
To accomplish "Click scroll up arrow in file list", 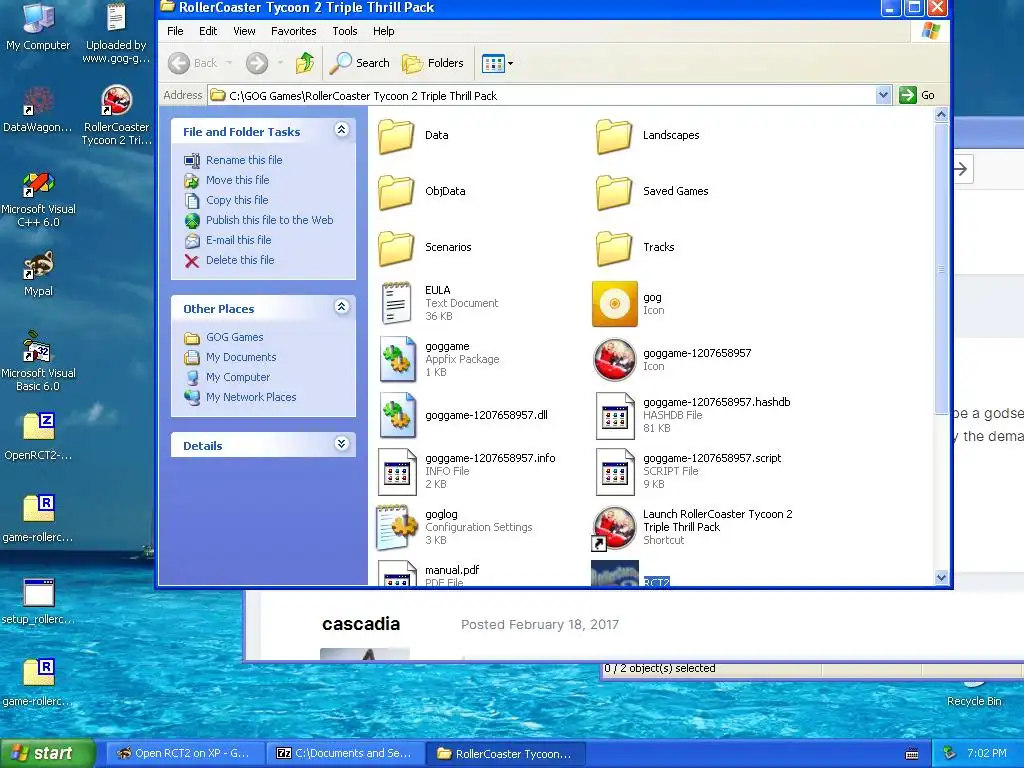I will coord(941,115).
